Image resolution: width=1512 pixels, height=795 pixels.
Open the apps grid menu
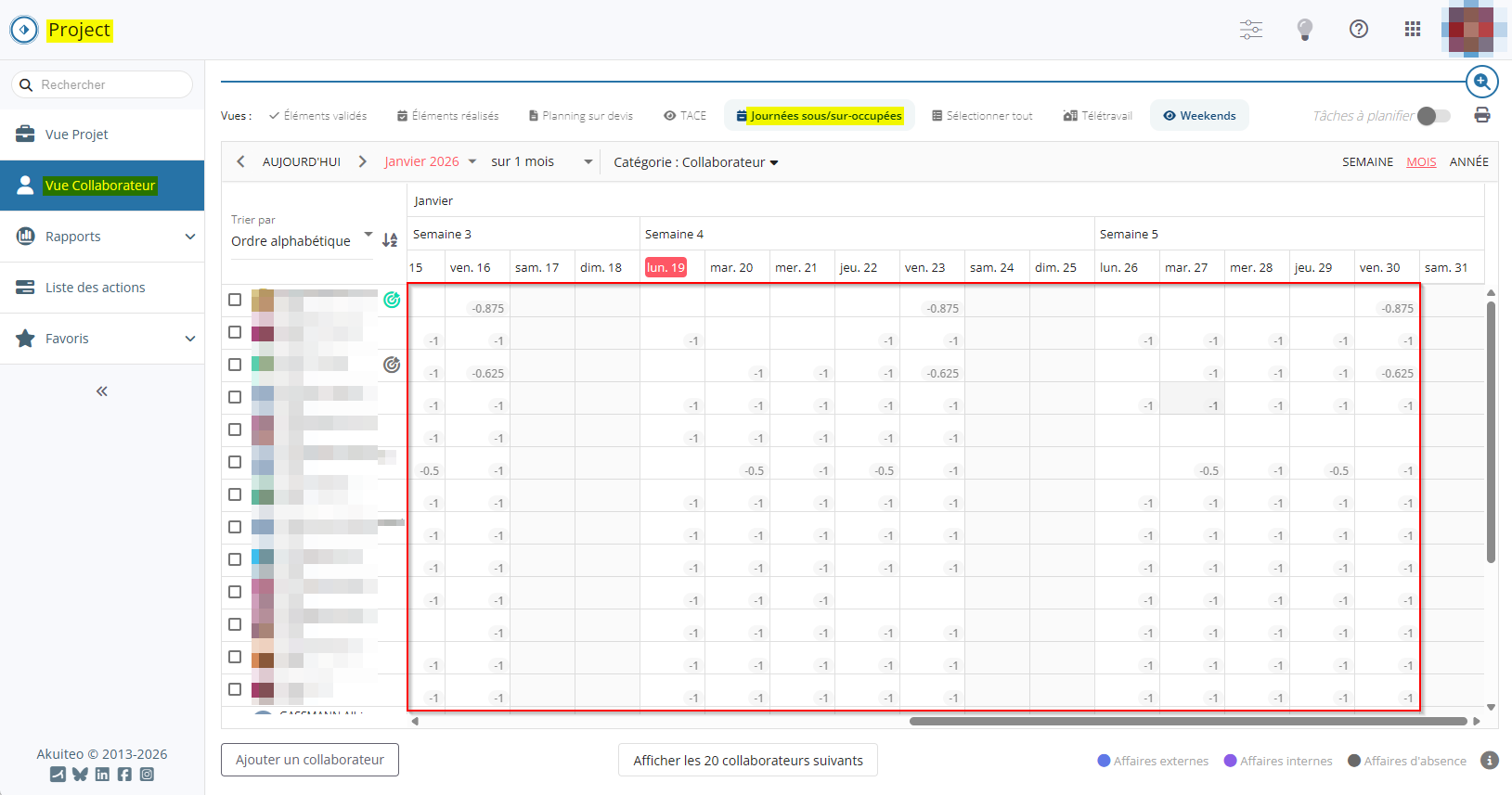click(1413, 30)
